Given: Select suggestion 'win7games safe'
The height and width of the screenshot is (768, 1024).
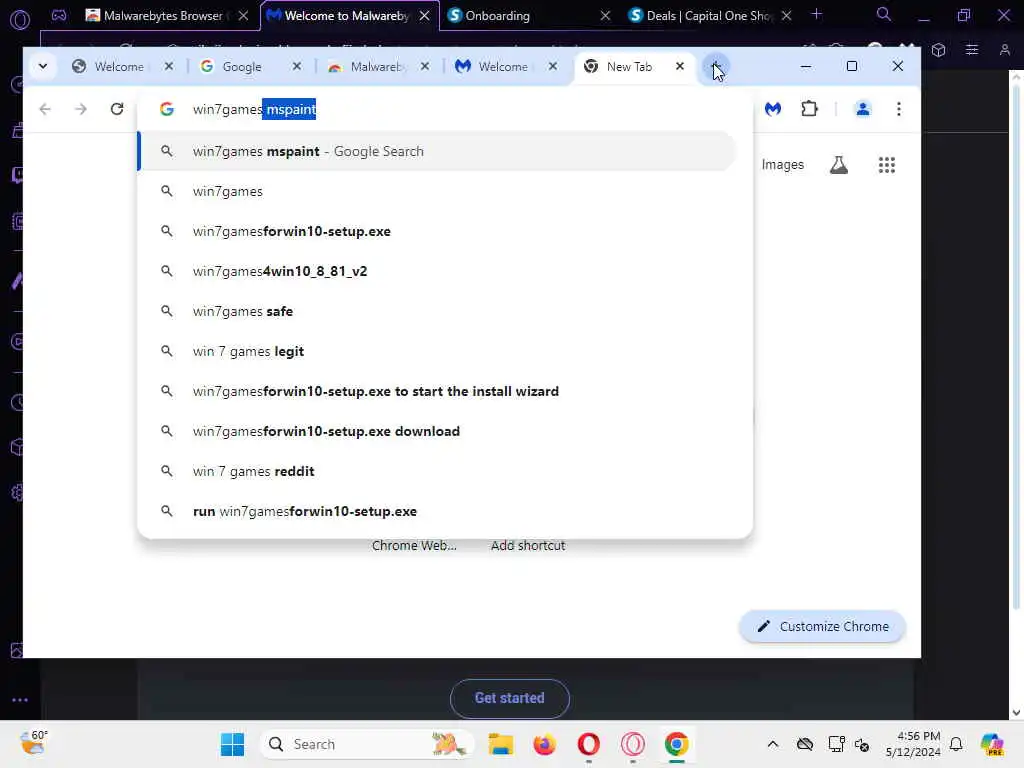Looking at the screenshot, I should pos(438,312).
